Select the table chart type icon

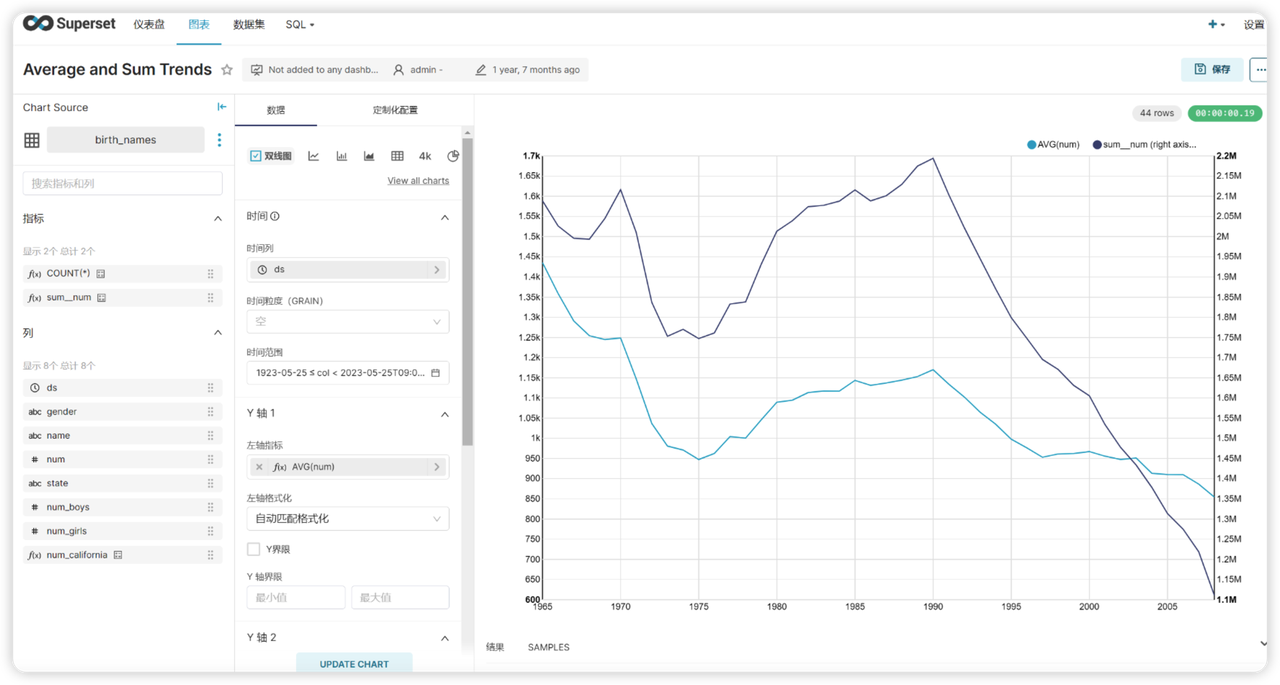point(397,156)
